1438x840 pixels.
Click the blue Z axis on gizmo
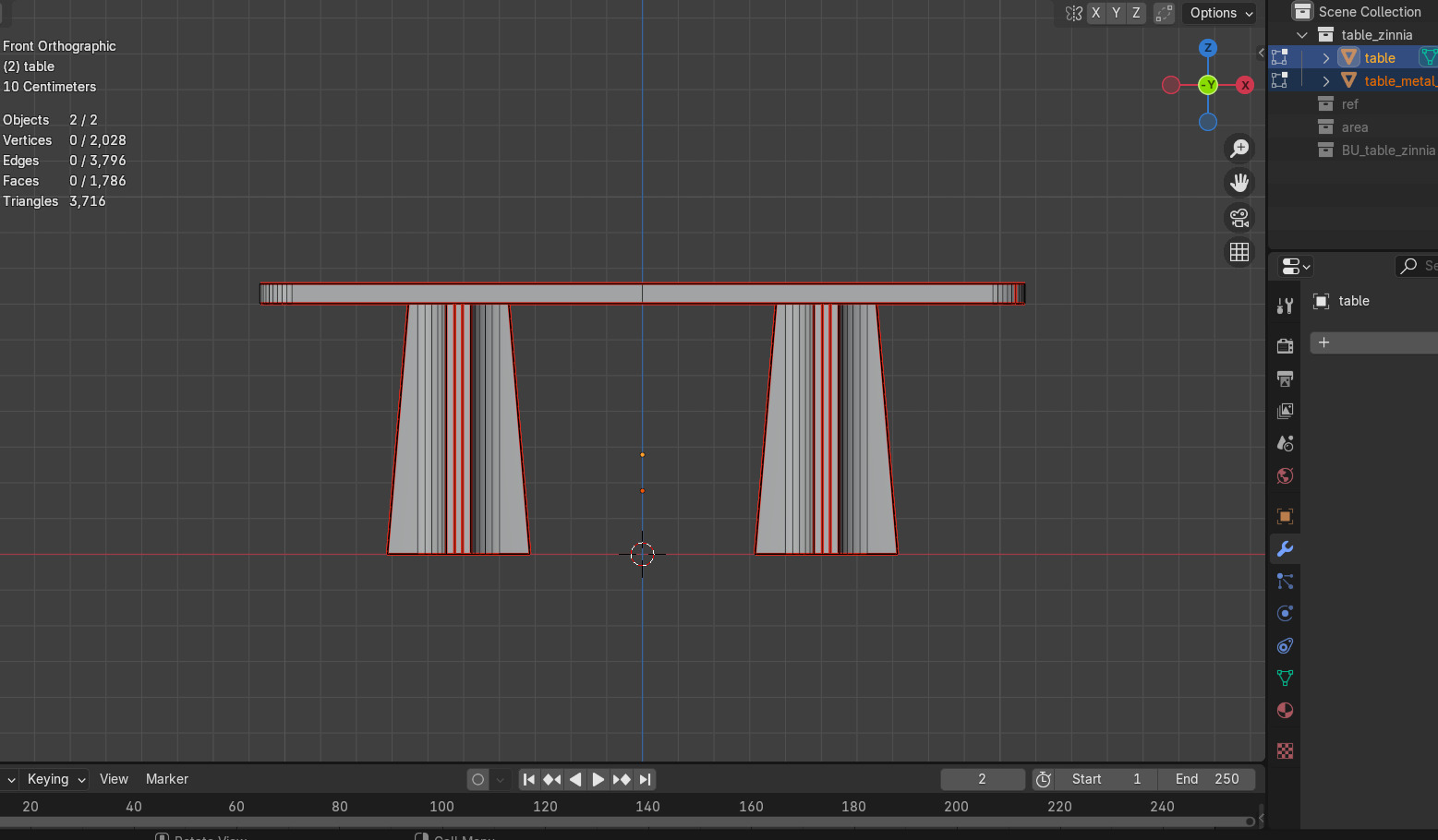(x=1207, y=48)
